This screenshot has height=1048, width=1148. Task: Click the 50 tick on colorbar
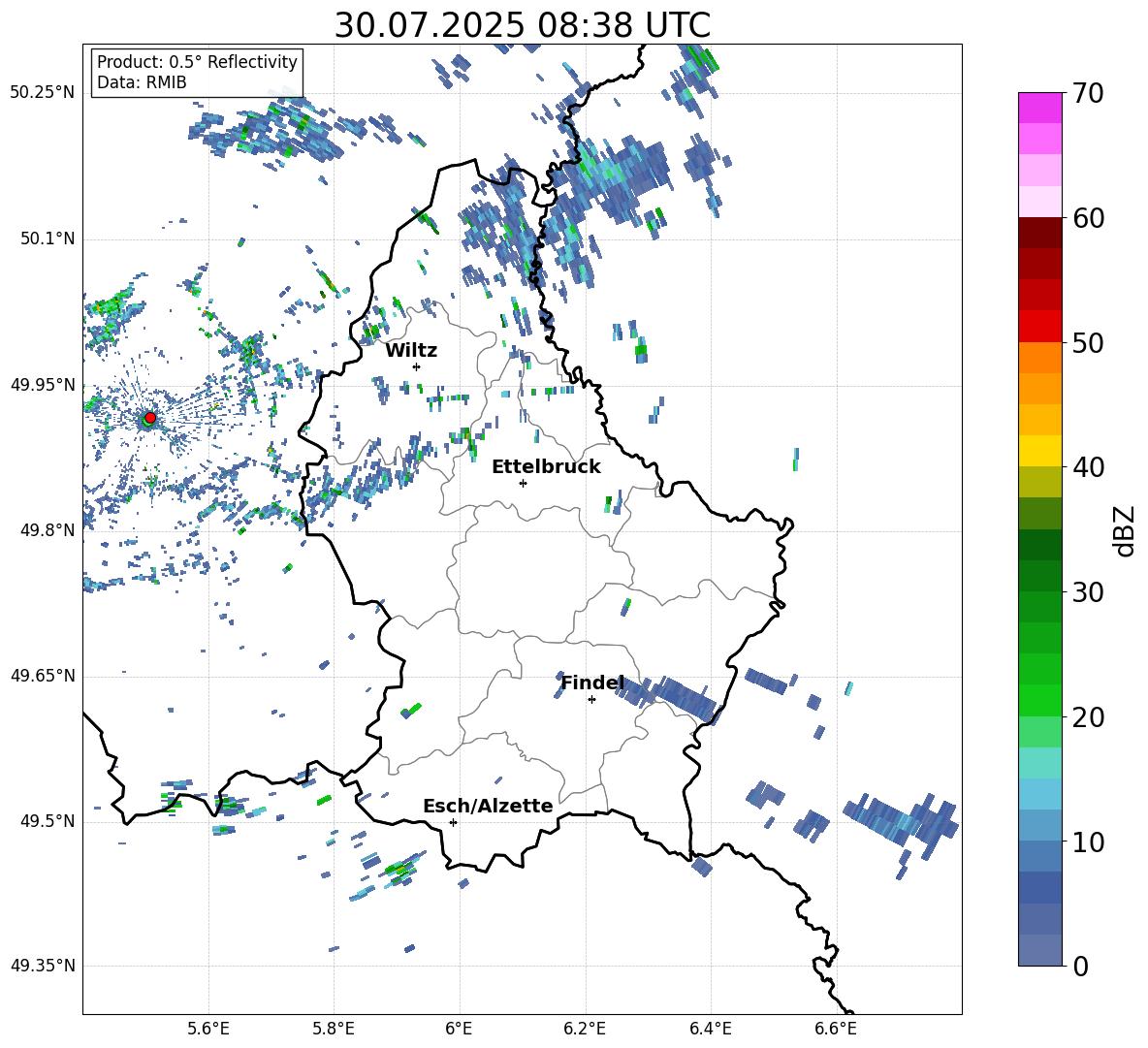(x=1088, y=342)
